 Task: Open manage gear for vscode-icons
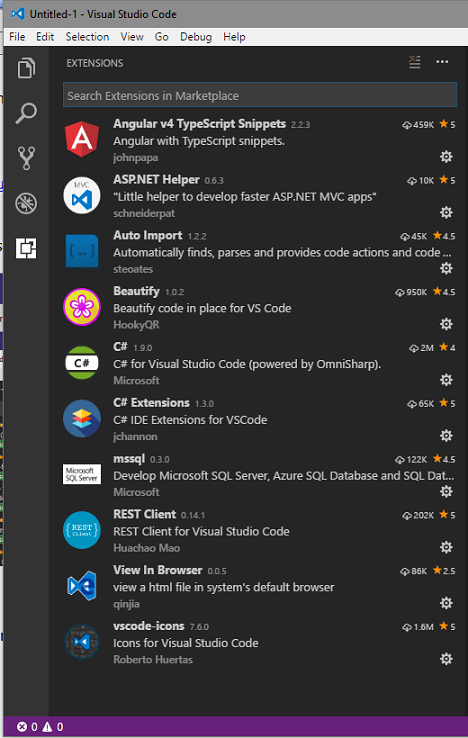[x=446, y=659]
